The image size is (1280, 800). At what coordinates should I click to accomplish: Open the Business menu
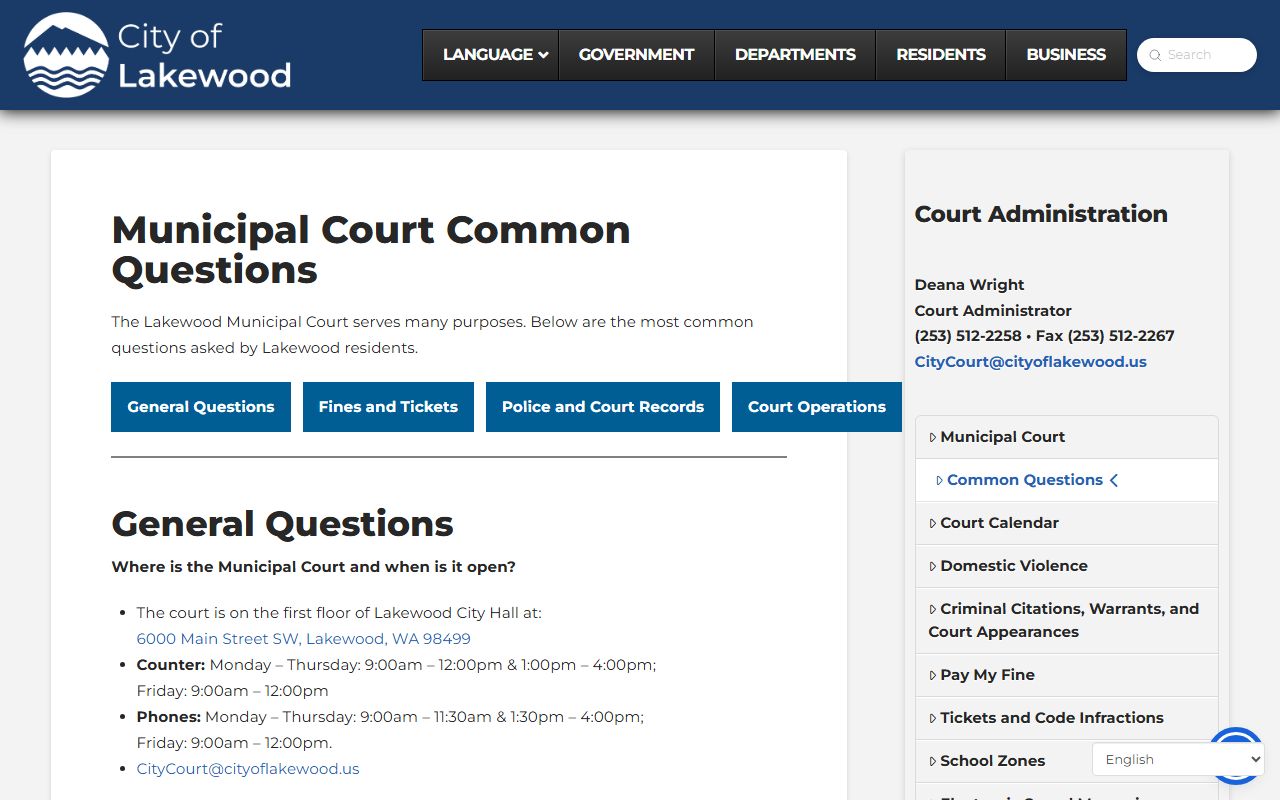coord(1066,55)
